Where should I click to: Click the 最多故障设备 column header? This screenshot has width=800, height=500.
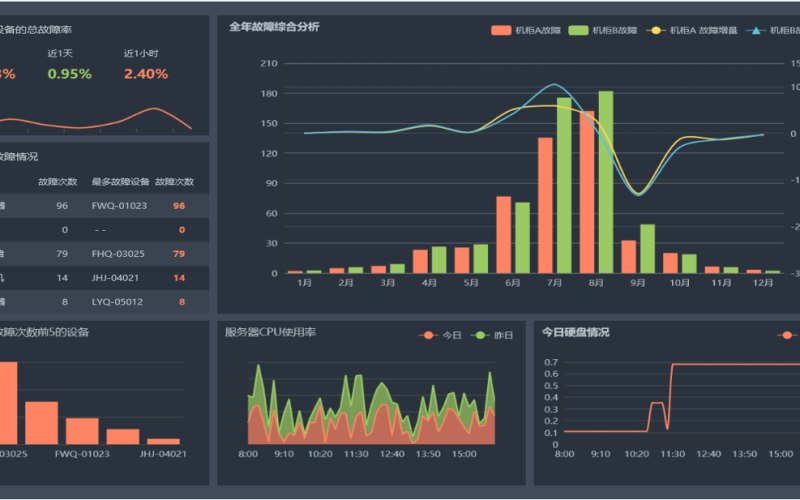pos(120,182)
